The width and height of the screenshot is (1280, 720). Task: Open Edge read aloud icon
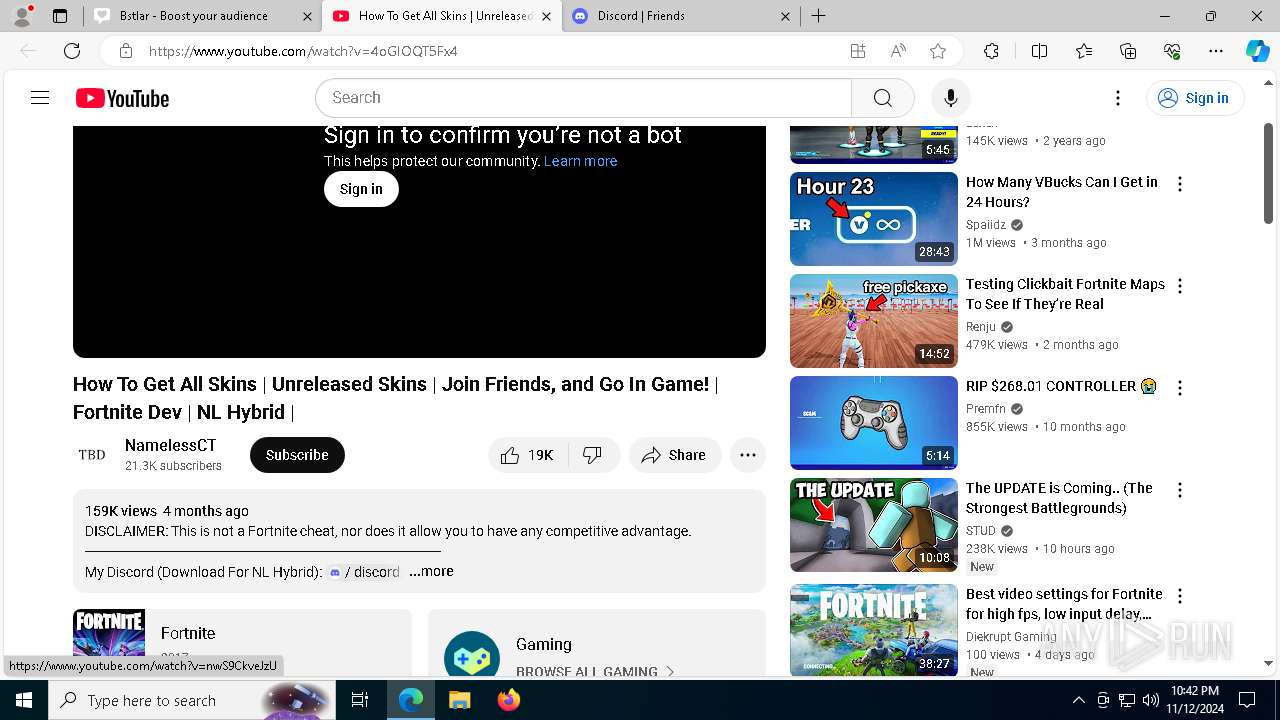pos(898,51)
